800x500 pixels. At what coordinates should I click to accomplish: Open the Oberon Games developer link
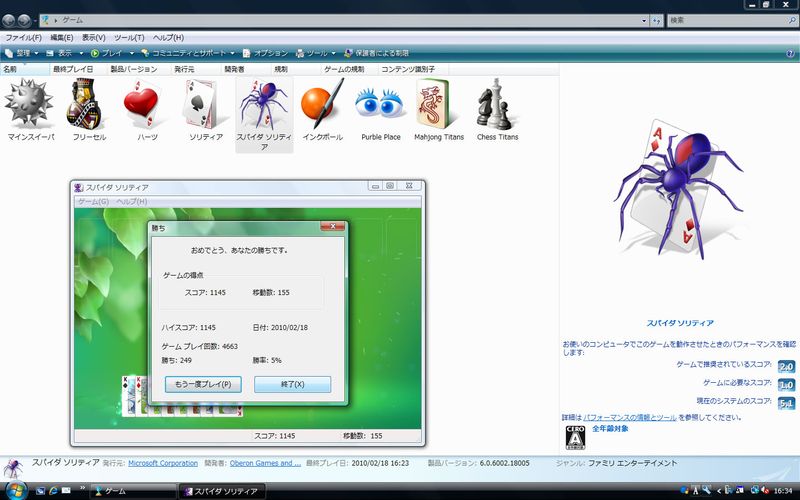click(x=265, y=463)
